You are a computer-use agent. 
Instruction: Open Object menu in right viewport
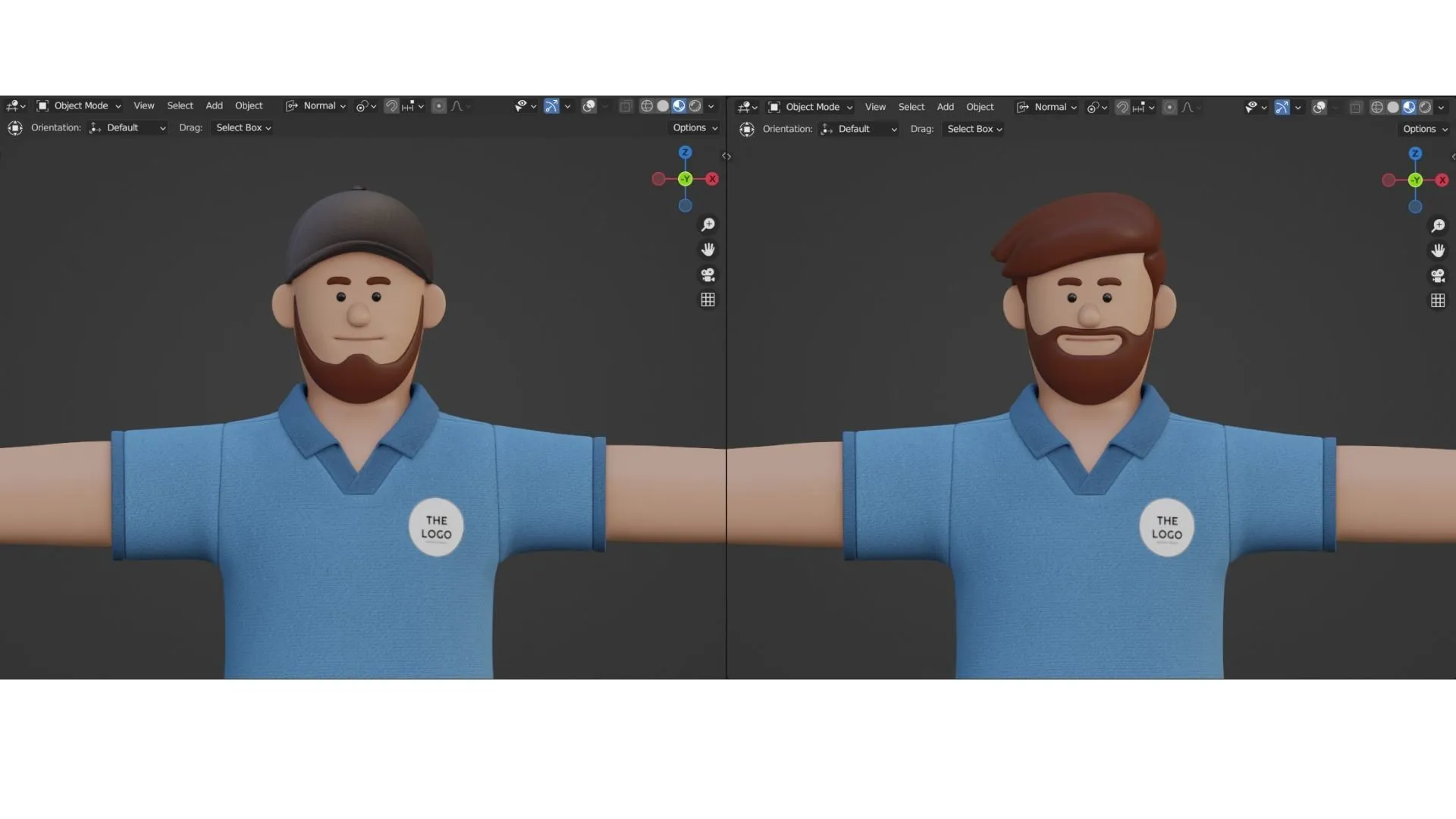pos(980,107)
